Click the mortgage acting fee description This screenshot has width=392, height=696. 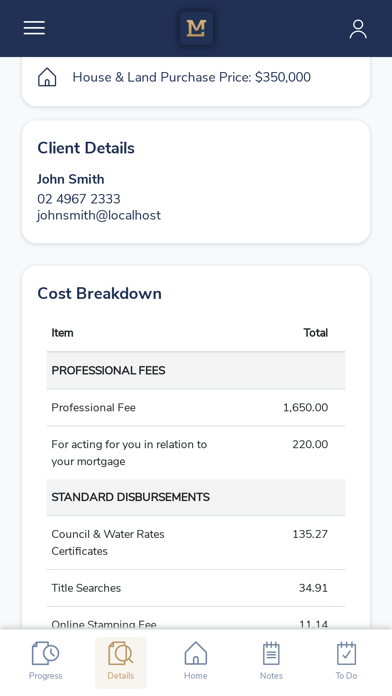(x=129, y=453)
